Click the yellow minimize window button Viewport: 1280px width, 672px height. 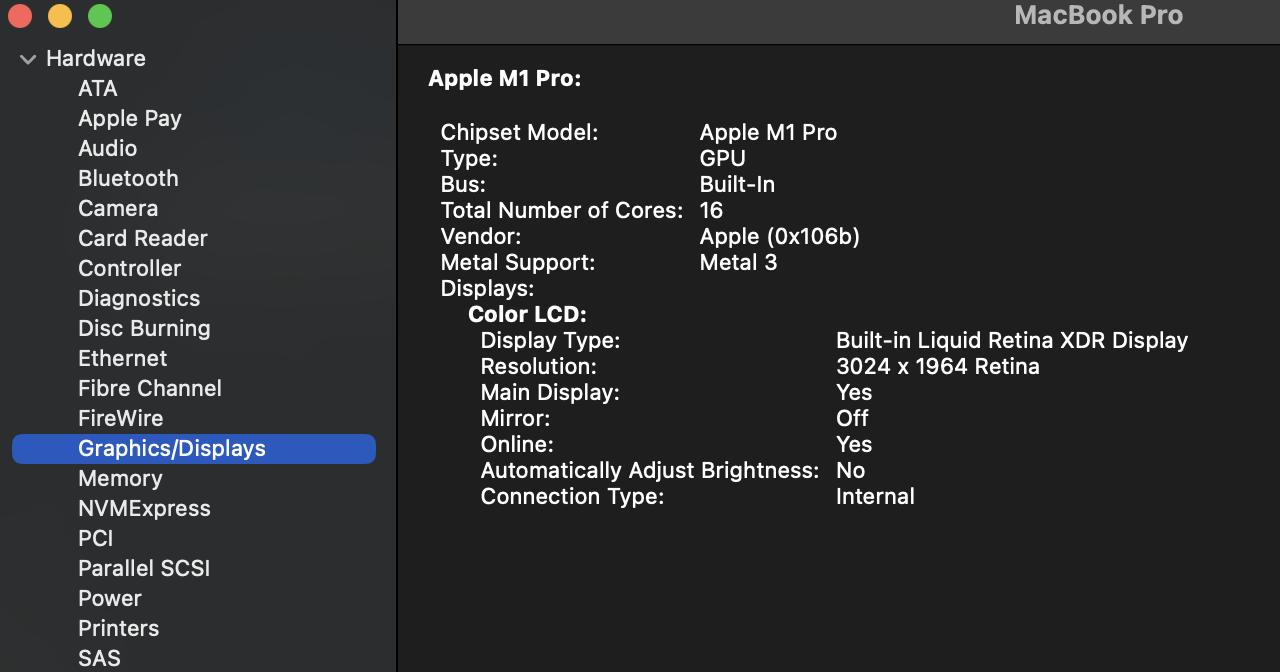(60, 16)
